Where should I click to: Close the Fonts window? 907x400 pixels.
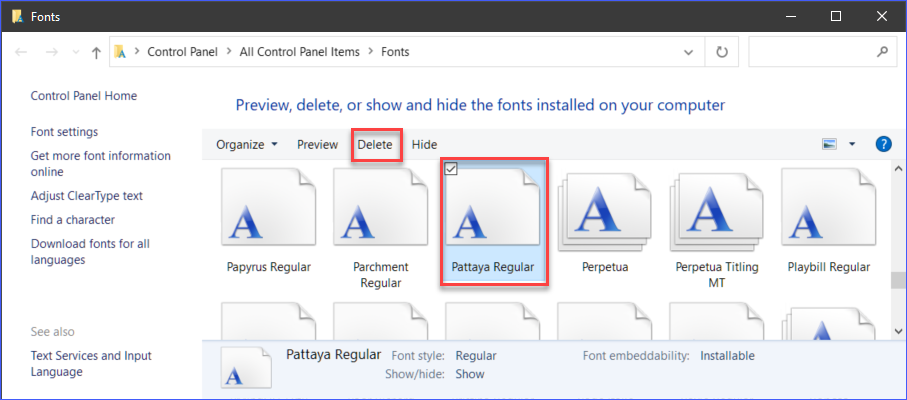click(x=882, y=16)
